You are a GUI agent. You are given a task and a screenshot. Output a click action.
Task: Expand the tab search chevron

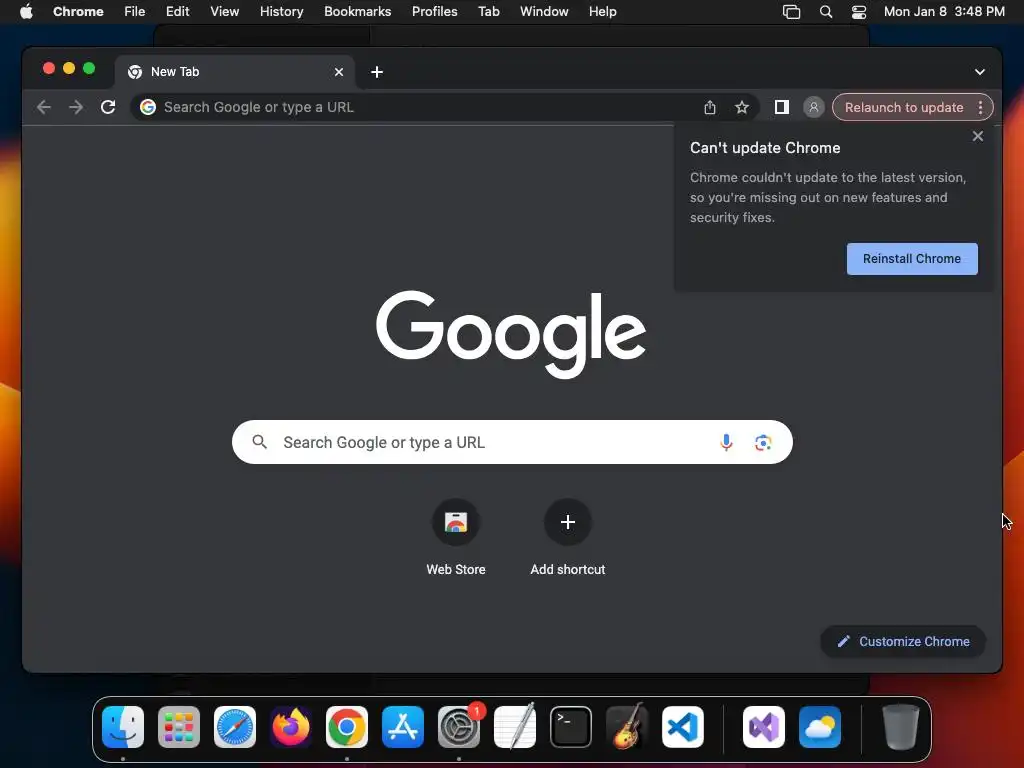click(x=980, y=72)
